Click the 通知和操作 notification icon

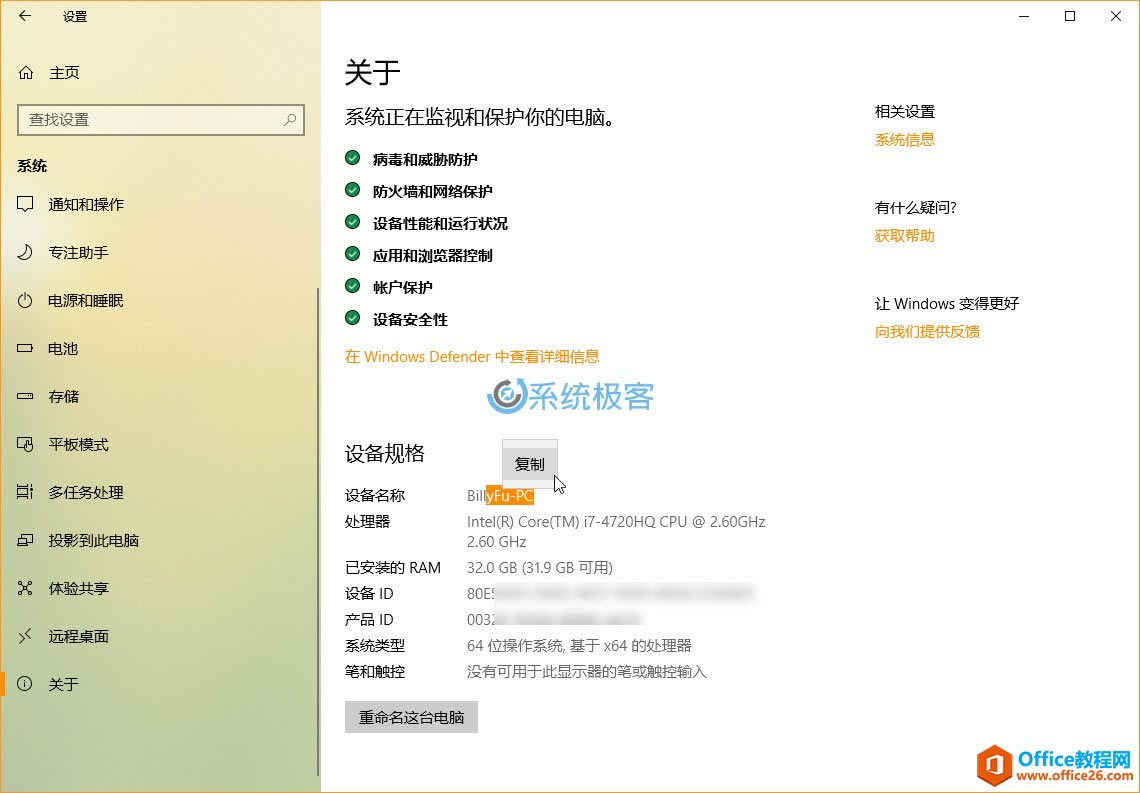[x=25, y=204]
